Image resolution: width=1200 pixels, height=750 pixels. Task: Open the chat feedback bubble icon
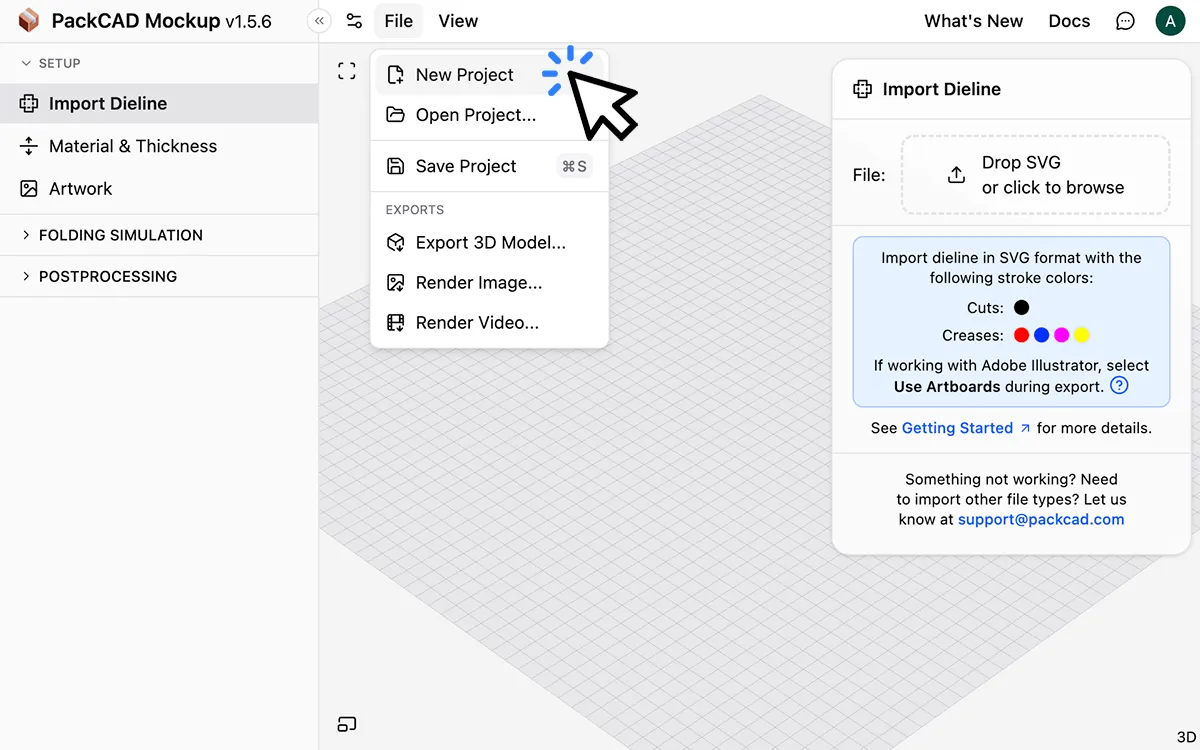[x=1125, y=21]
